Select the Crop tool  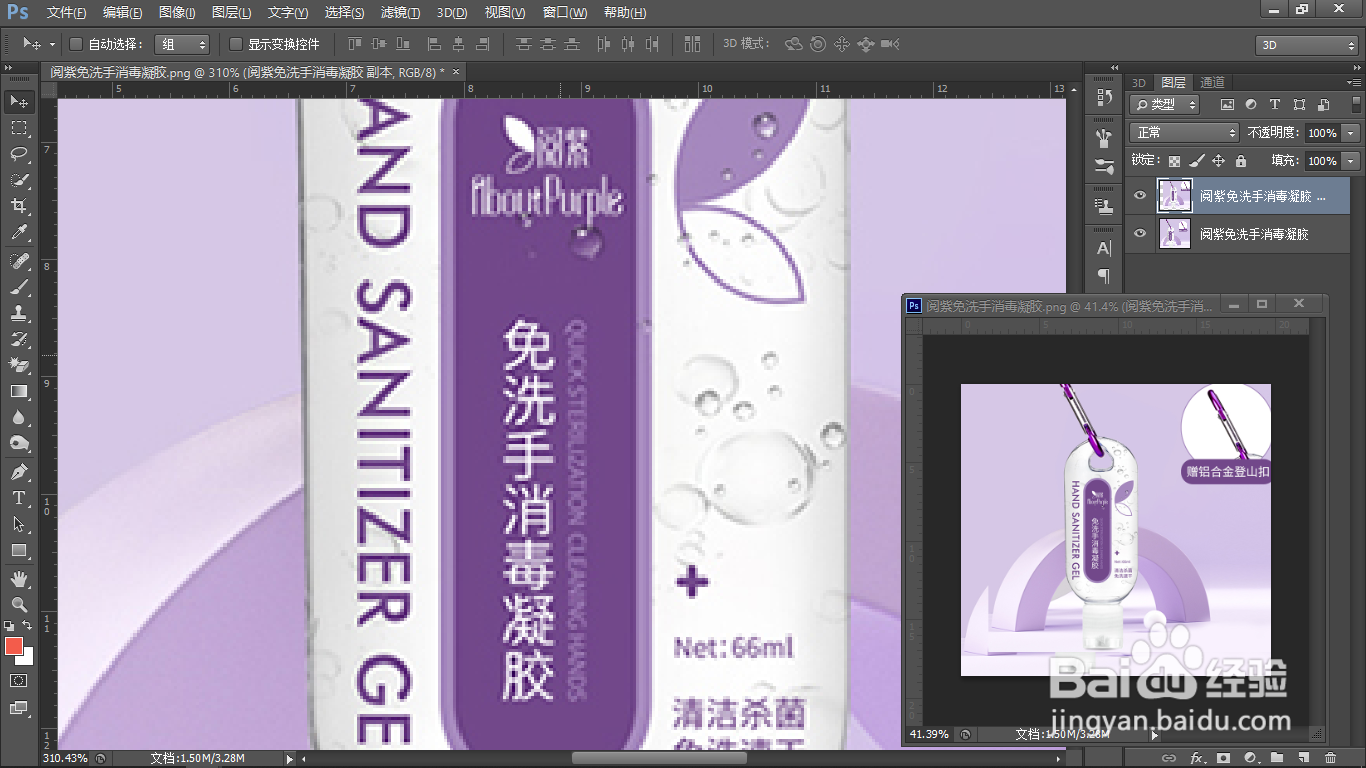(19, 206)
